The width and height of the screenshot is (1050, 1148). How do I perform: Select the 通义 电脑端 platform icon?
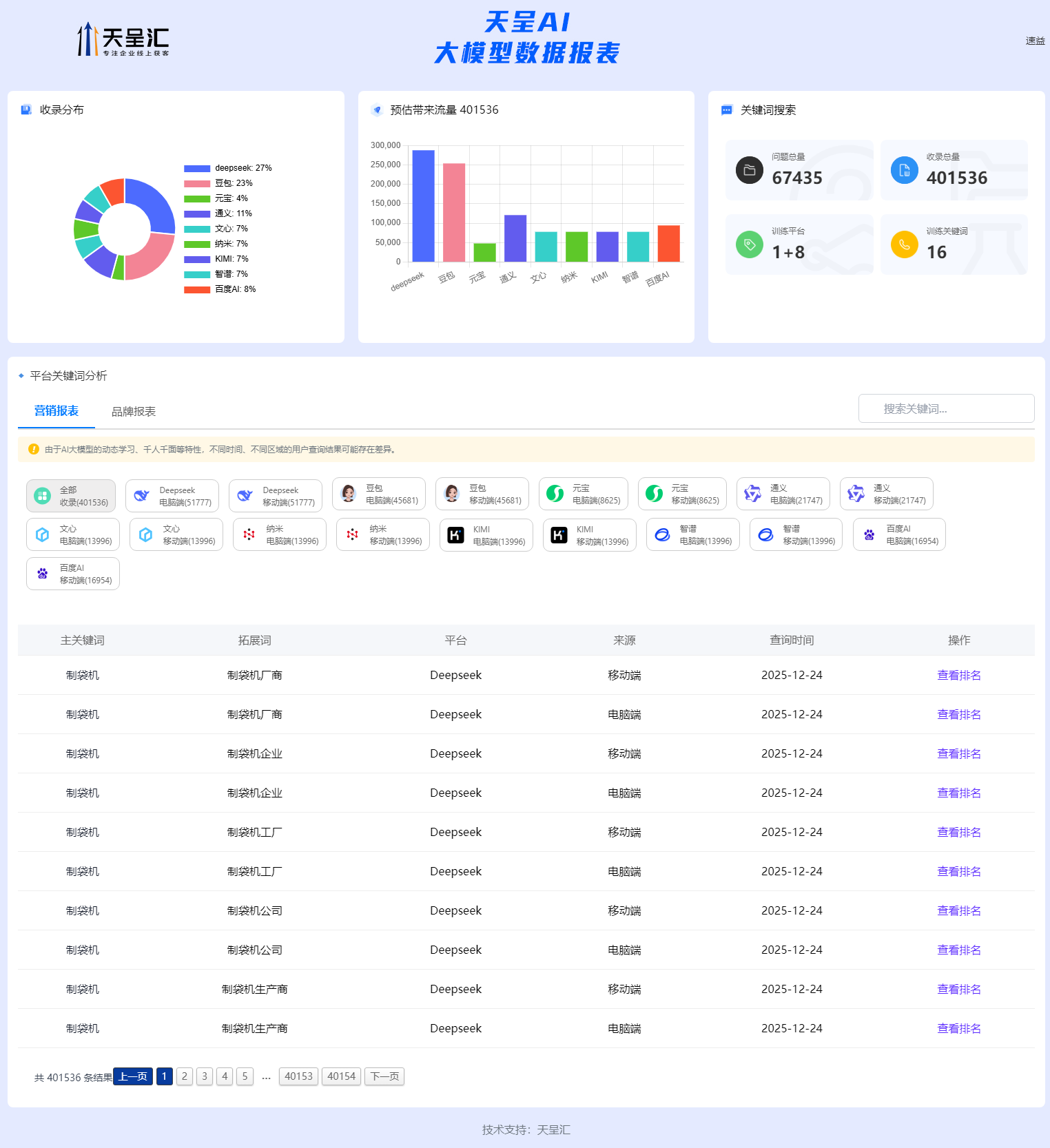point(753,494)
